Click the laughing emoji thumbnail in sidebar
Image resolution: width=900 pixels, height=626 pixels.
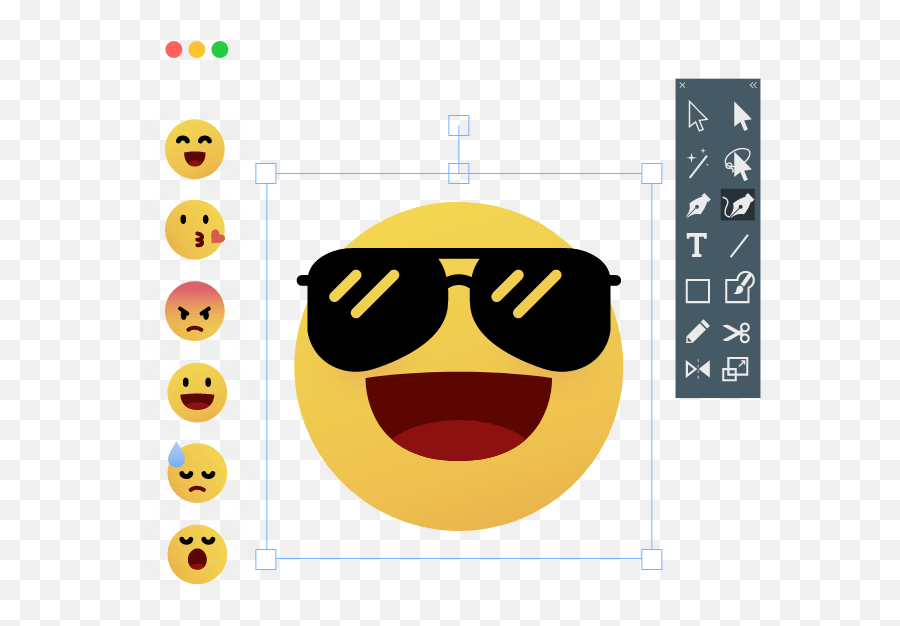196,150
